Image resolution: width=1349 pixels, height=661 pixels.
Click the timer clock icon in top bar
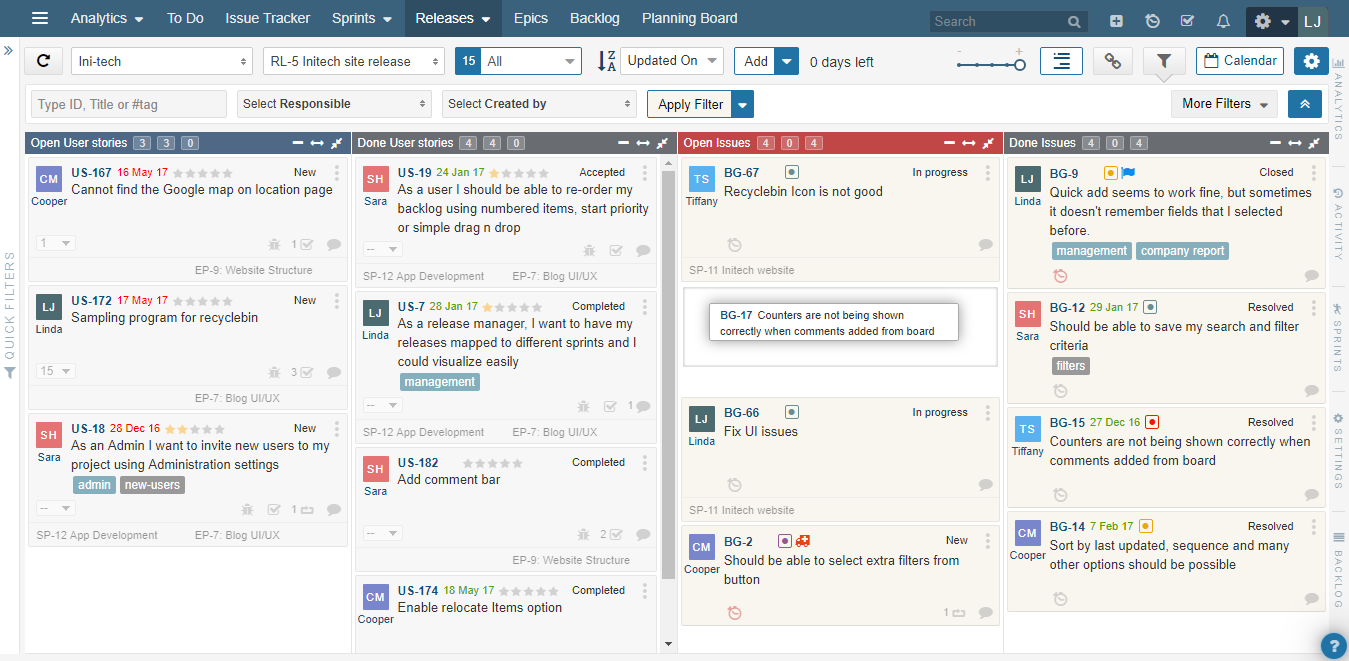tap(1152, 21)
